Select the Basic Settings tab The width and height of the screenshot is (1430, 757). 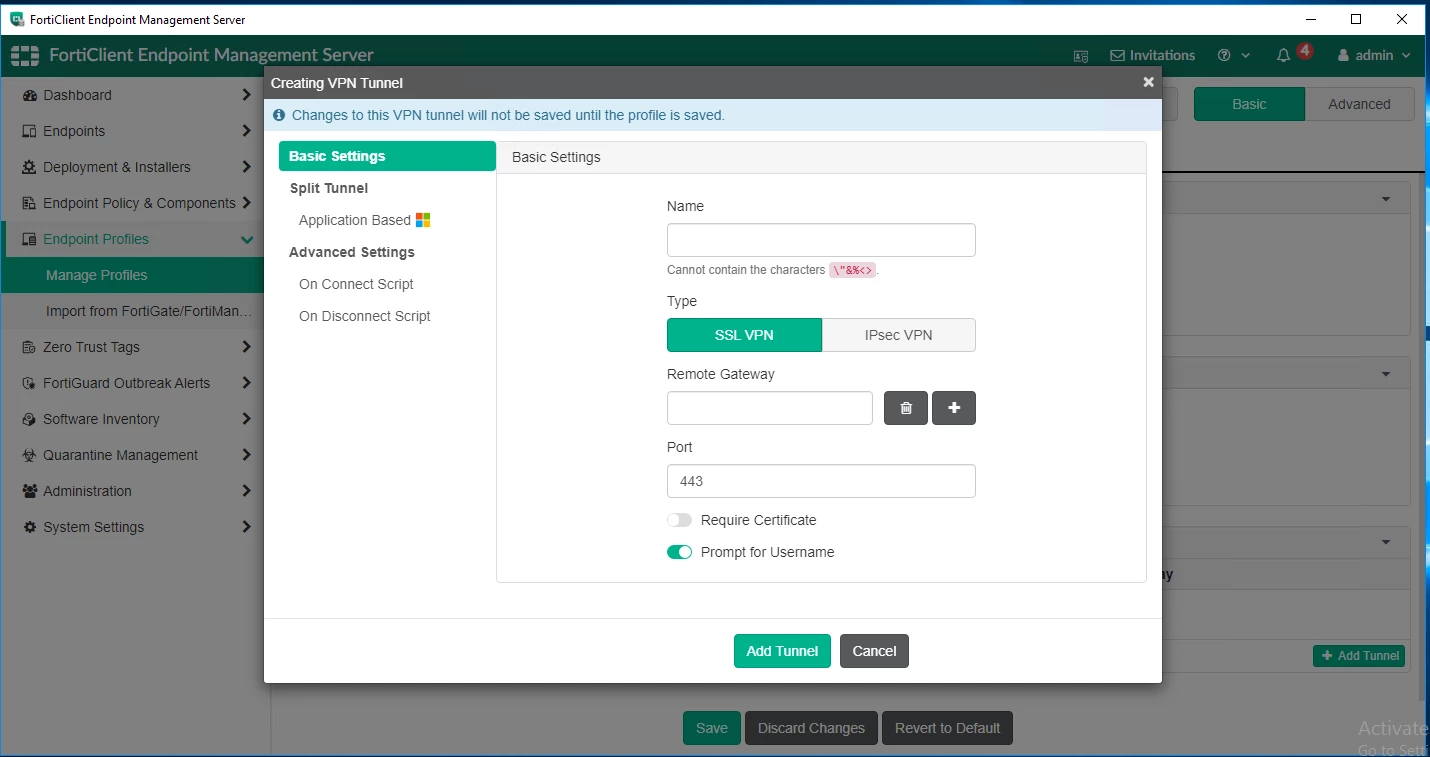pos(387,156)
